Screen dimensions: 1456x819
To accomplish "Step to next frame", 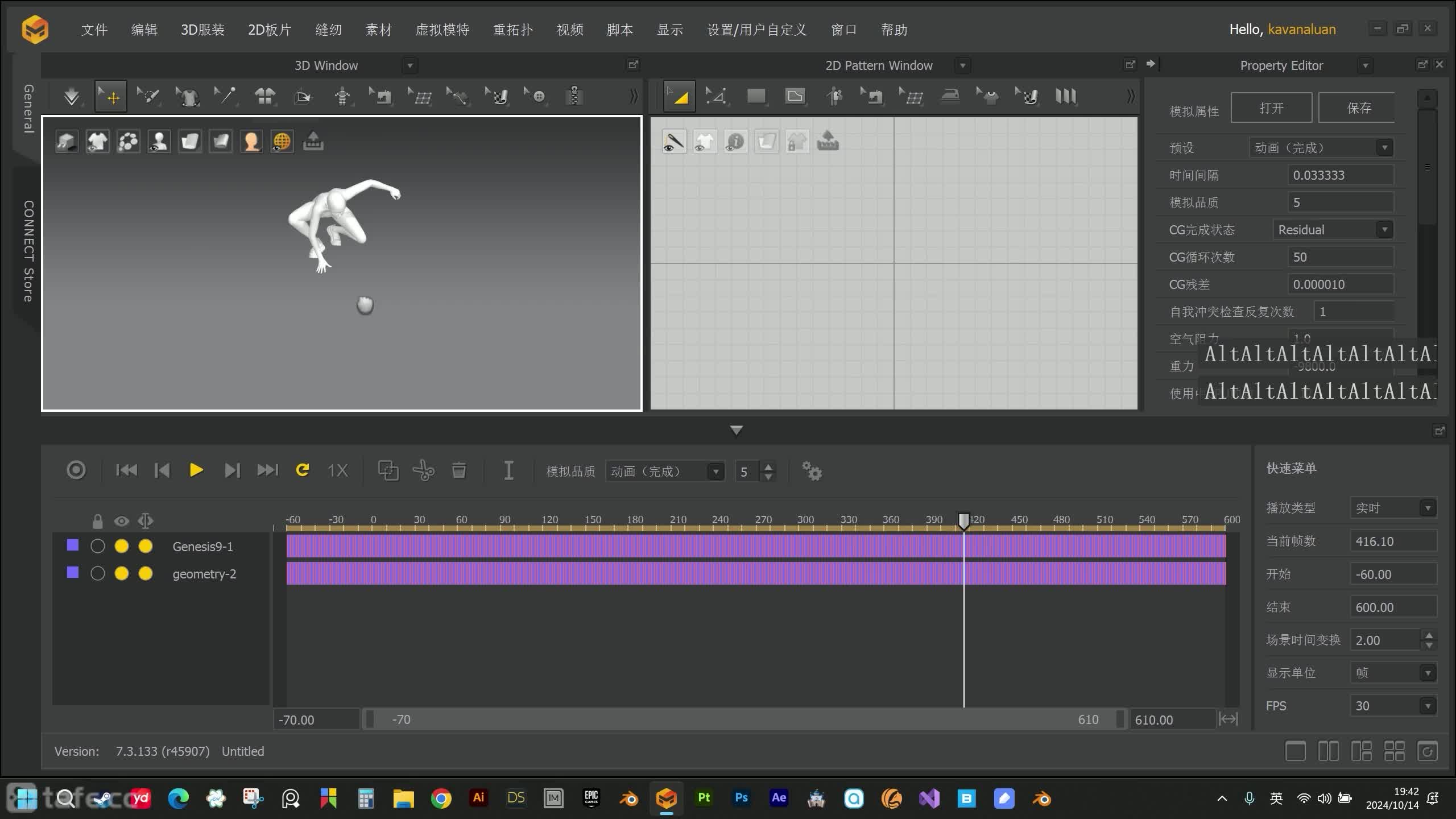I will coord(232,470).
